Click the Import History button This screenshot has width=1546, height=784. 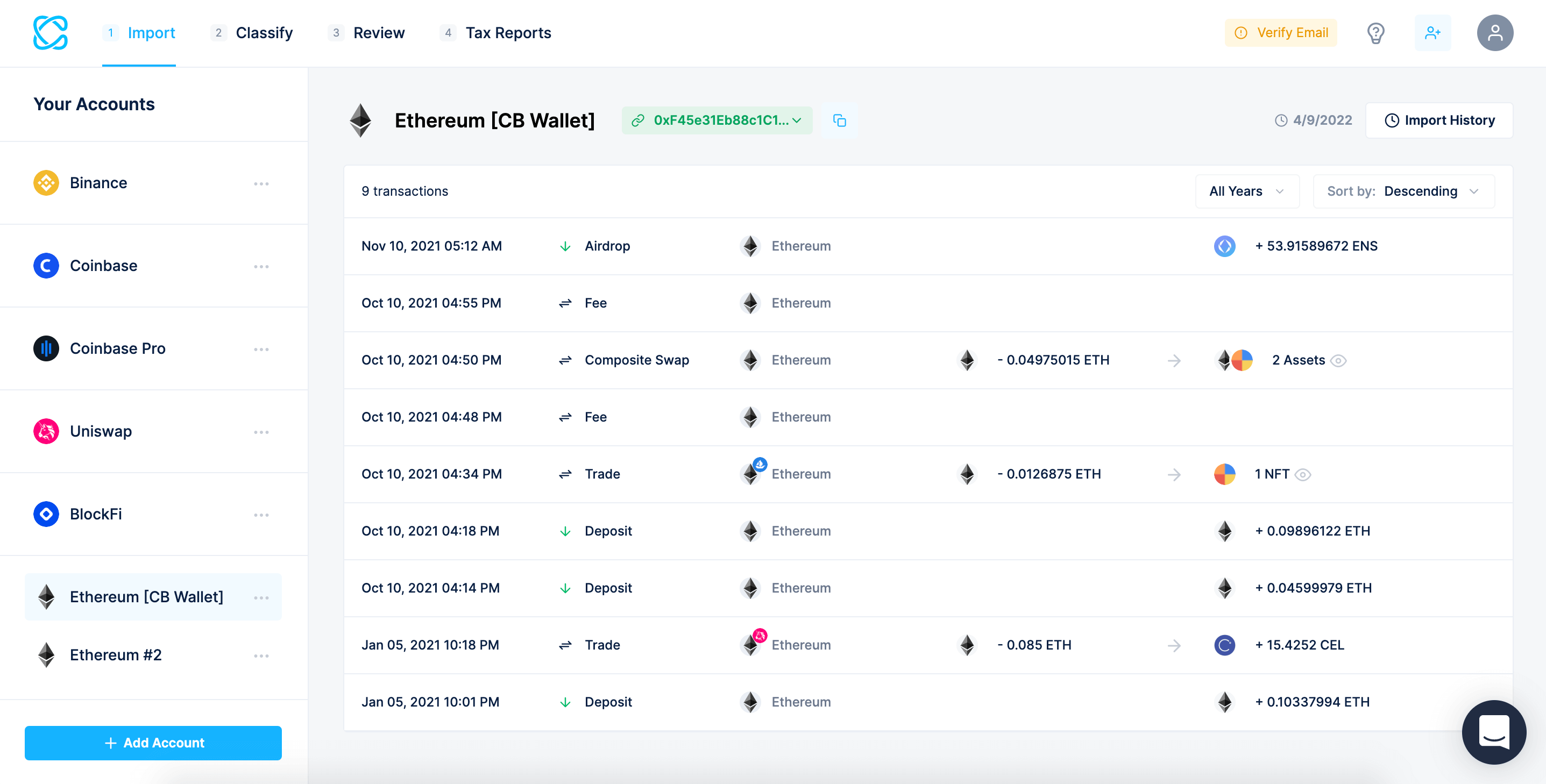click(x=1441, y=120)
